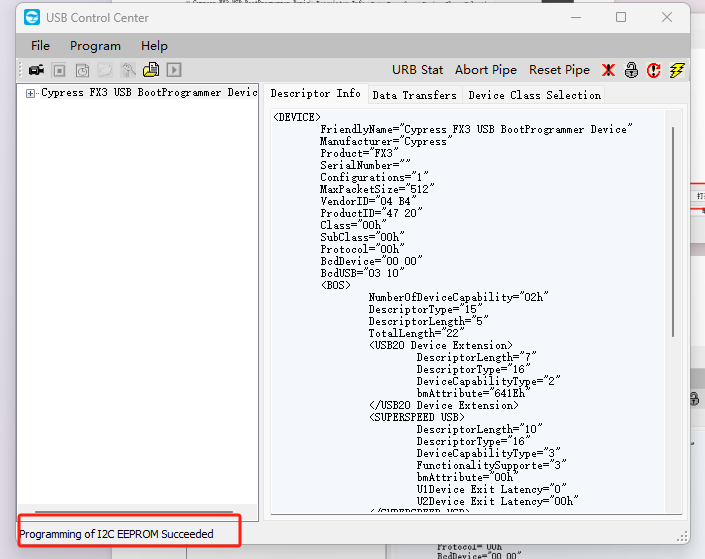The width and height of the screenshot is (705, 559).
Task: Click the DeviceCapabilityType="2" line
Action: point(488,381)
